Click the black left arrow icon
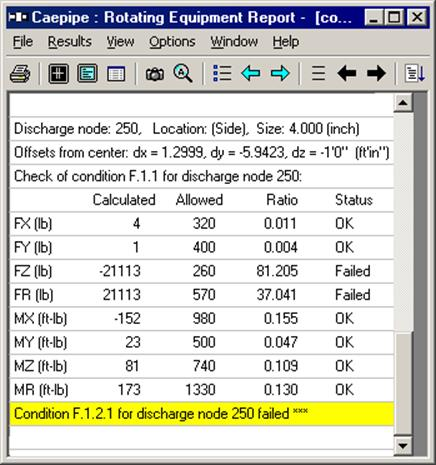This screenshot has height=465, width=436. pos(347,73)
